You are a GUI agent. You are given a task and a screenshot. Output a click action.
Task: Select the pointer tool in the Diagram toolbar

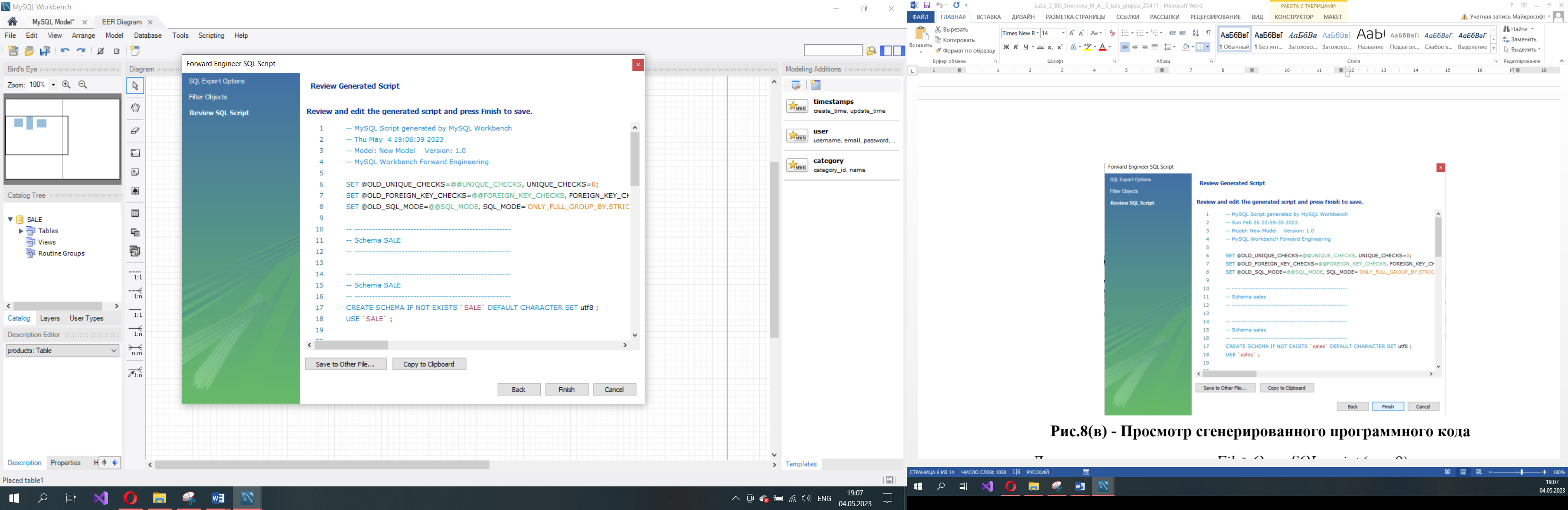tap(135, 86)
